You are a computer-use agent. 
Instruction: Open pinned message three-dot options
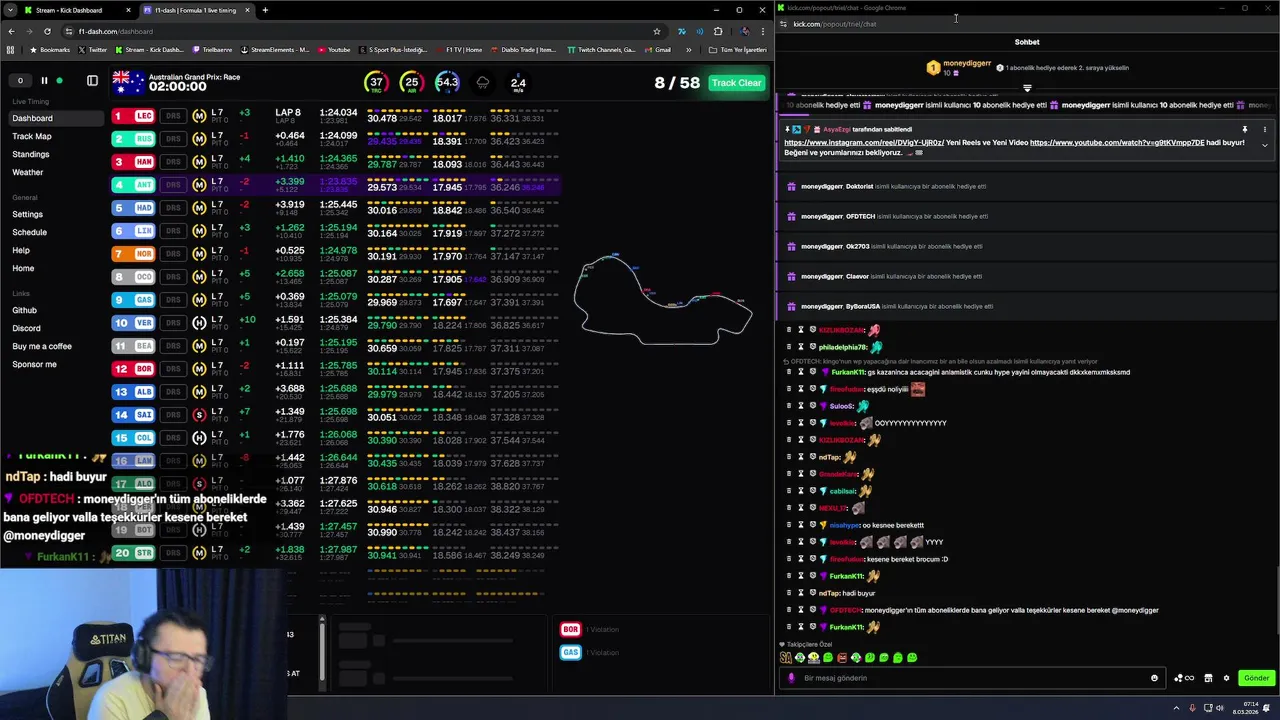coord(1264,129)
